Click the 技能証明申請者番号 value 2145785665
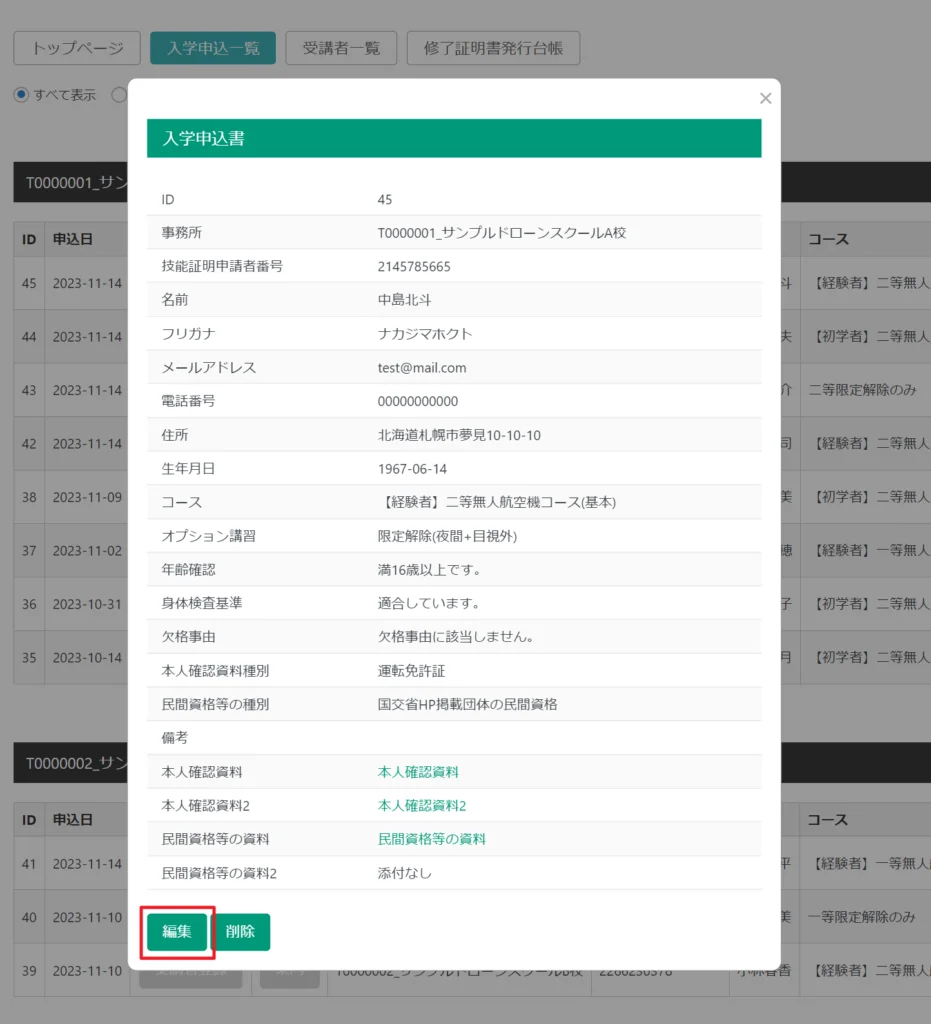The height and width of the screenshot is (1024, 931). [x=413, y=267]
